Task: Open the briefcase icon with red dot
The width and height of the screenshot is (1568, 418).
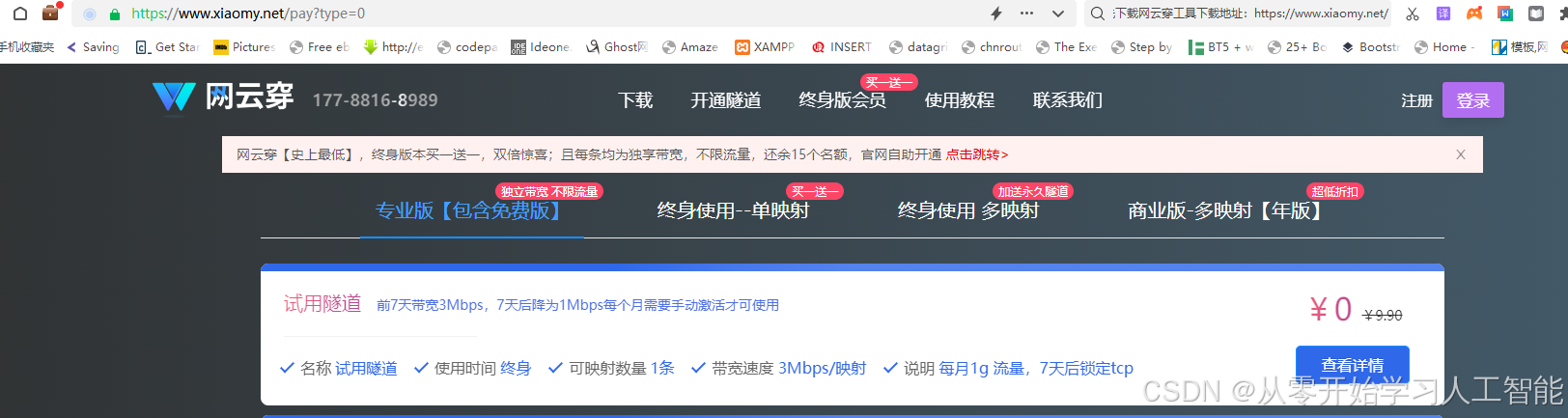Action: click(x=51, y=13)
